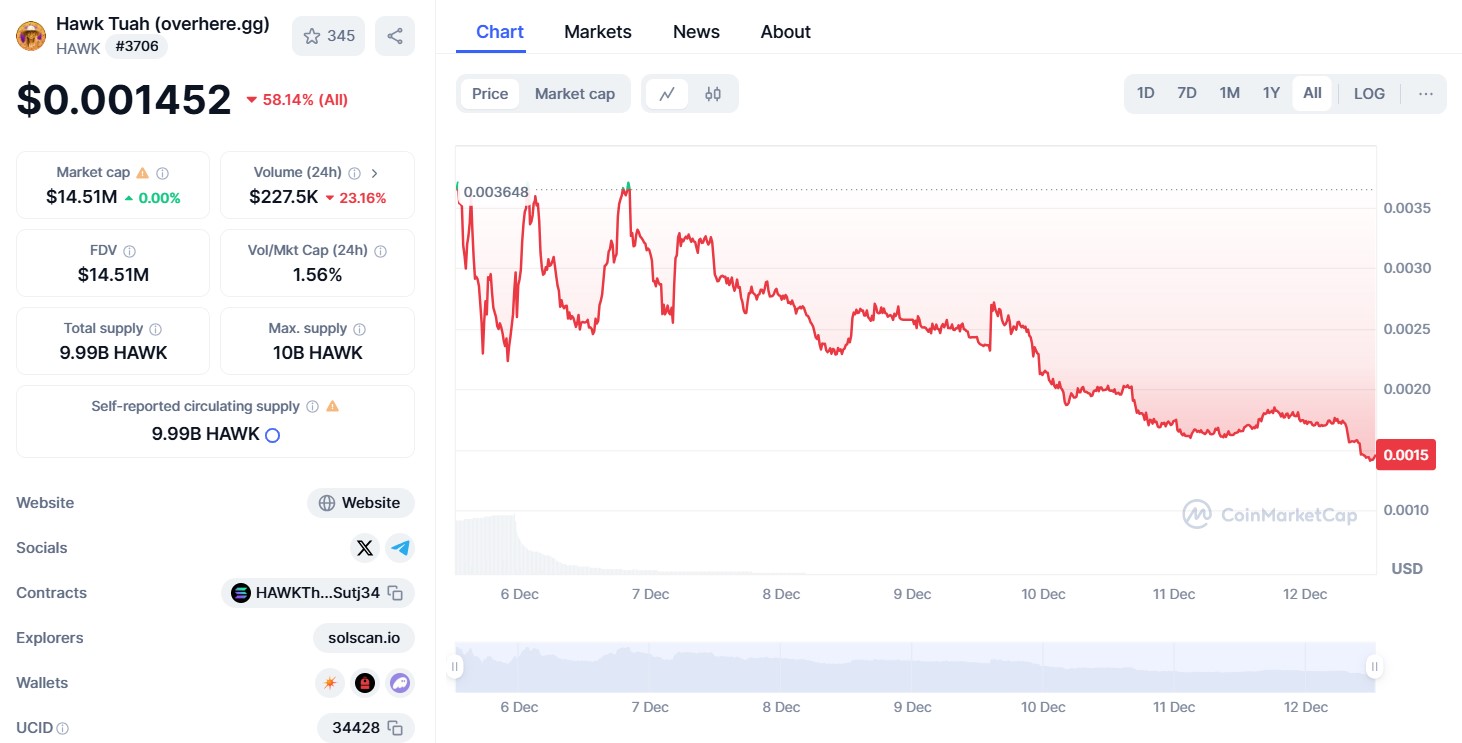The height and width of the screenshot is (743, 1462).
Task: Click the 0.0015 current price label
Action: (x=1406, y=455)
